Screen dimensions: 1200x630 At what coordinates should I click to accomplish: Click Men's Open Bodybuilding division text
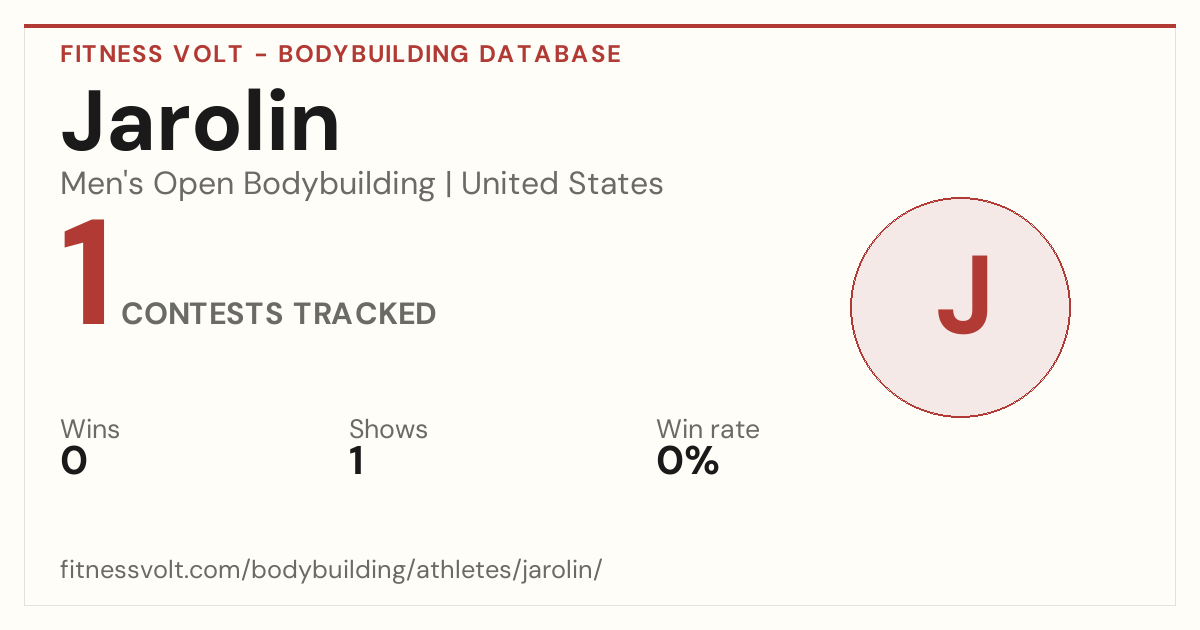pyautogui.click(x=248, y=184)
